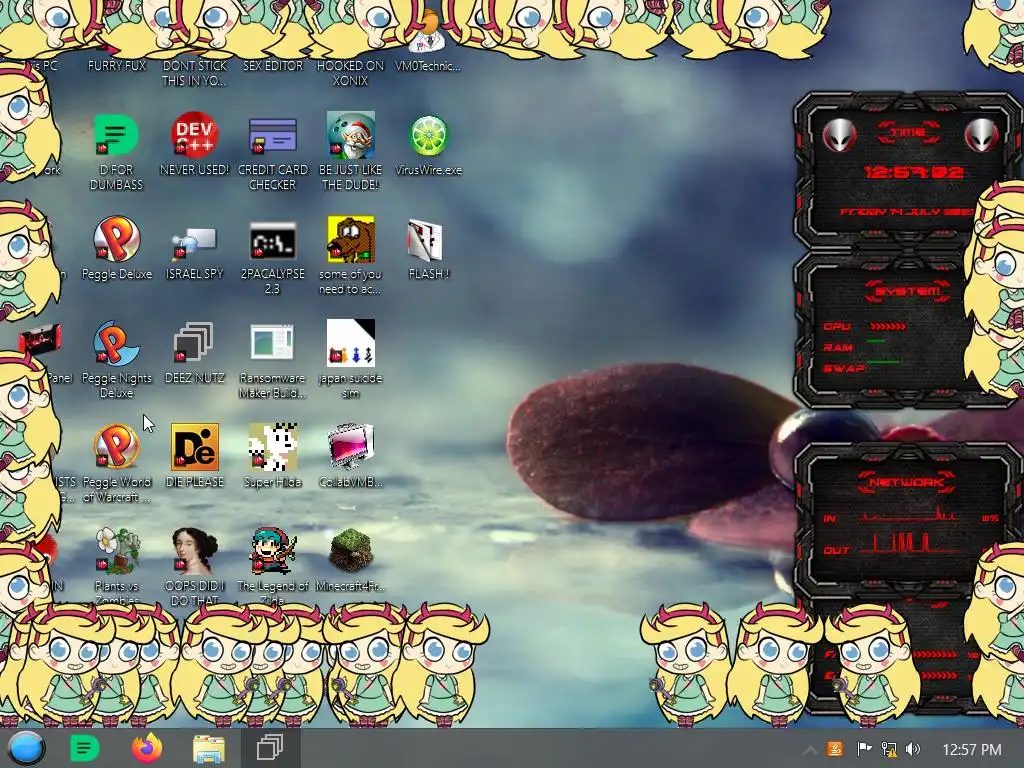Select the Plants vs Zombies icon
Screen dimensions: 1024x768
[x=116, y=551]
